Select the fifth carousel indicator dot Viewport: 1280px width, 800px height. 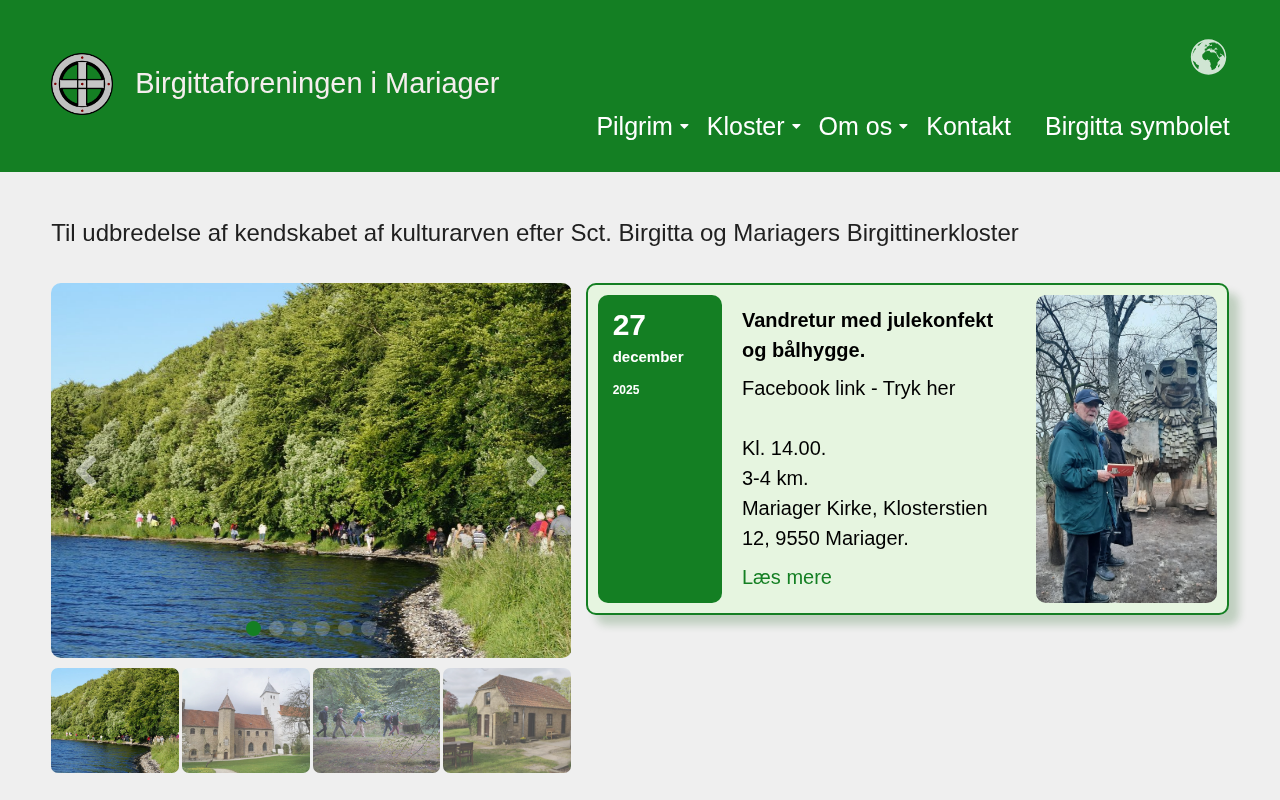click(x=345, y=629)
